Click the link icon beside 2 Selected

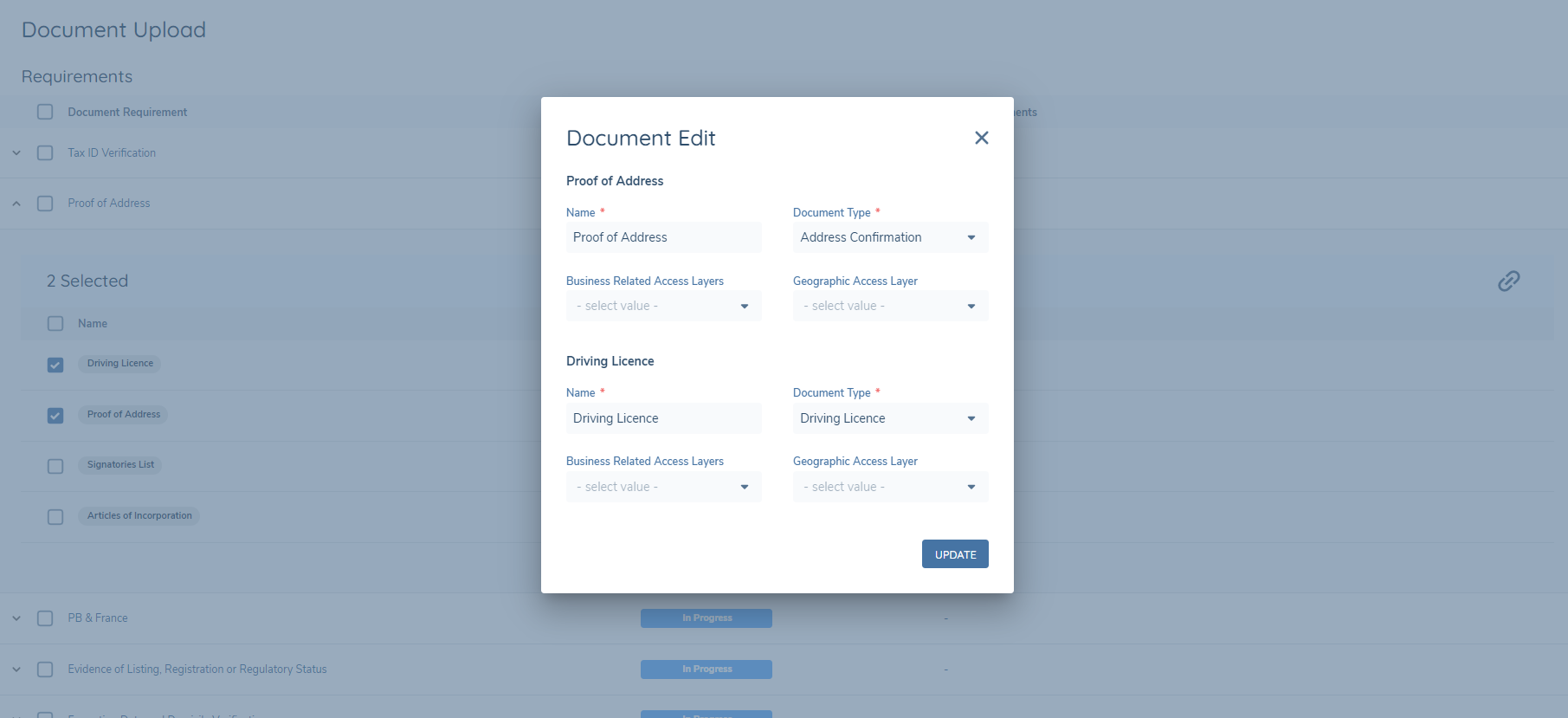tap(1508, 281)
